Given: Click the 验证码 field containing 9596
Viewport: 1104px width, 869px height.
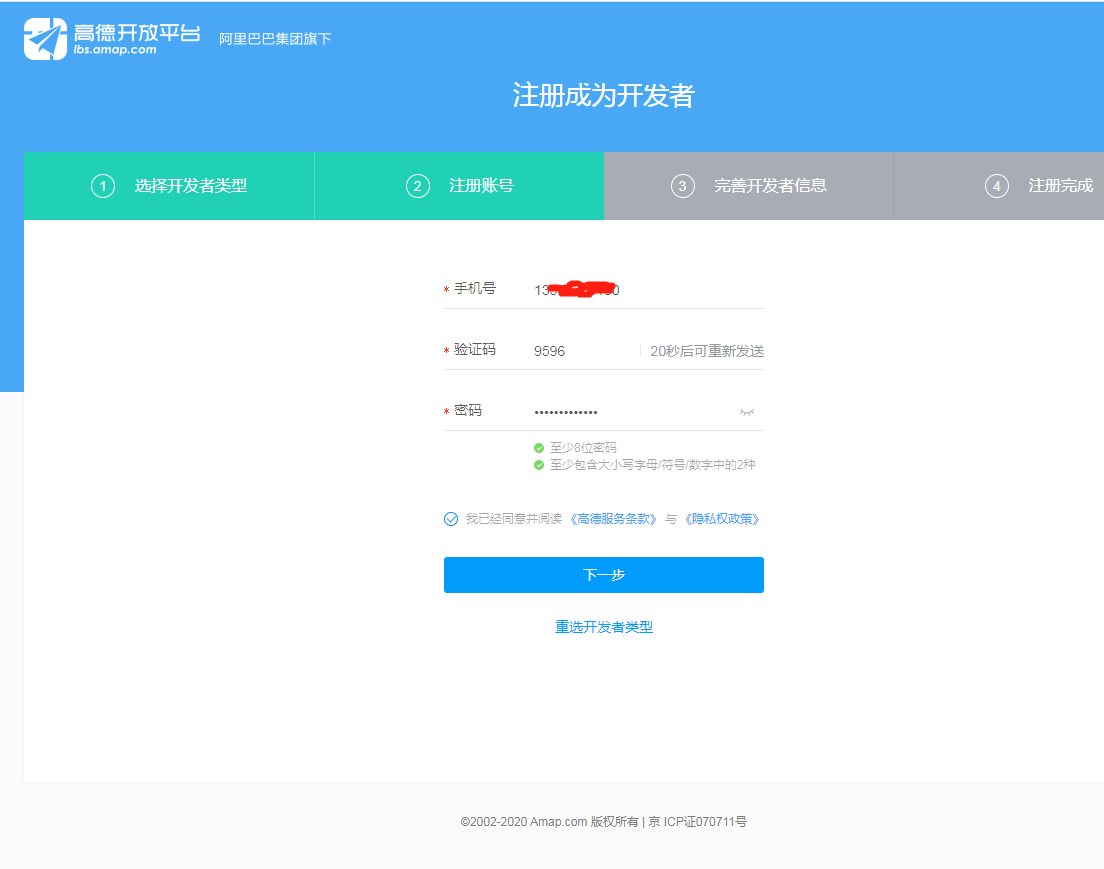Looking at the screenshot, I should 580,351.
